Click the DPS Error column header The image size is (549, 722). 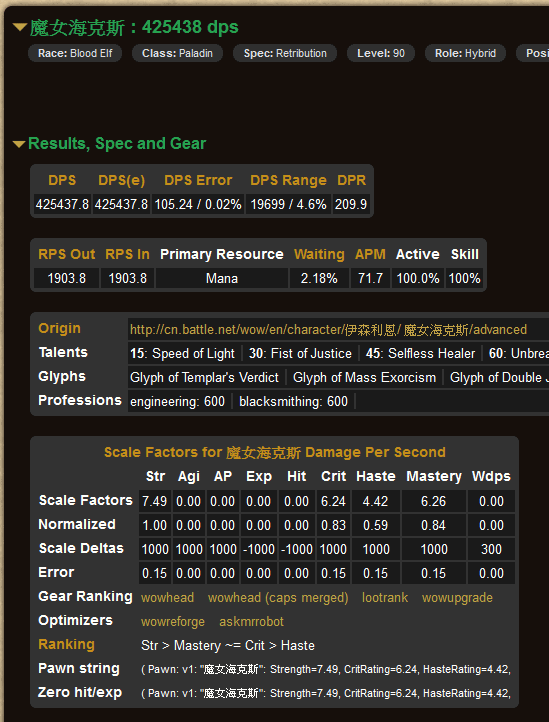coord(198,180)
